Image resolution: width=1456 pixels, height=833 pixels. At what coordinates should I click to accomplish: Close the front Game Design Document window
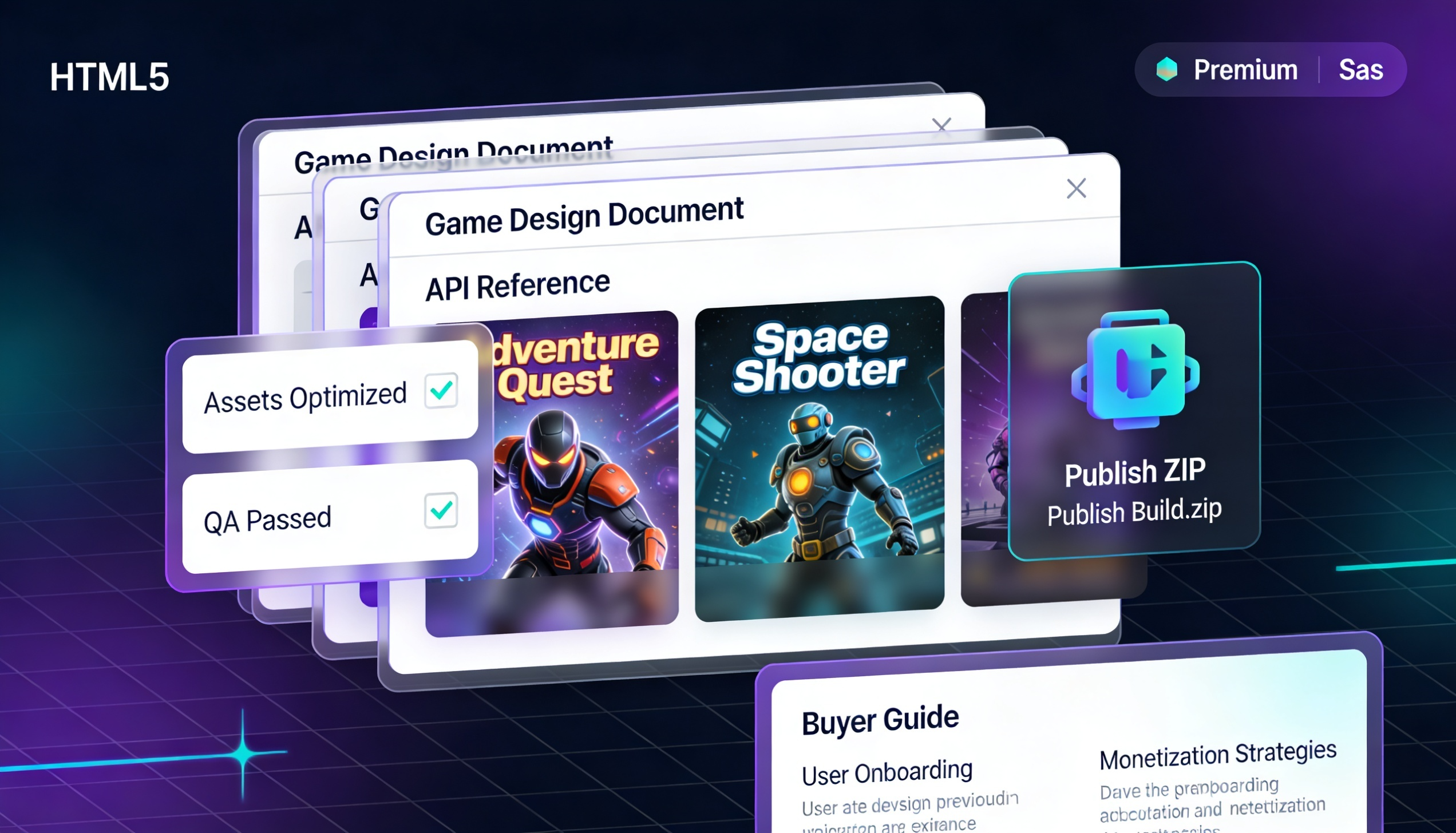(x=1076, y=188)
